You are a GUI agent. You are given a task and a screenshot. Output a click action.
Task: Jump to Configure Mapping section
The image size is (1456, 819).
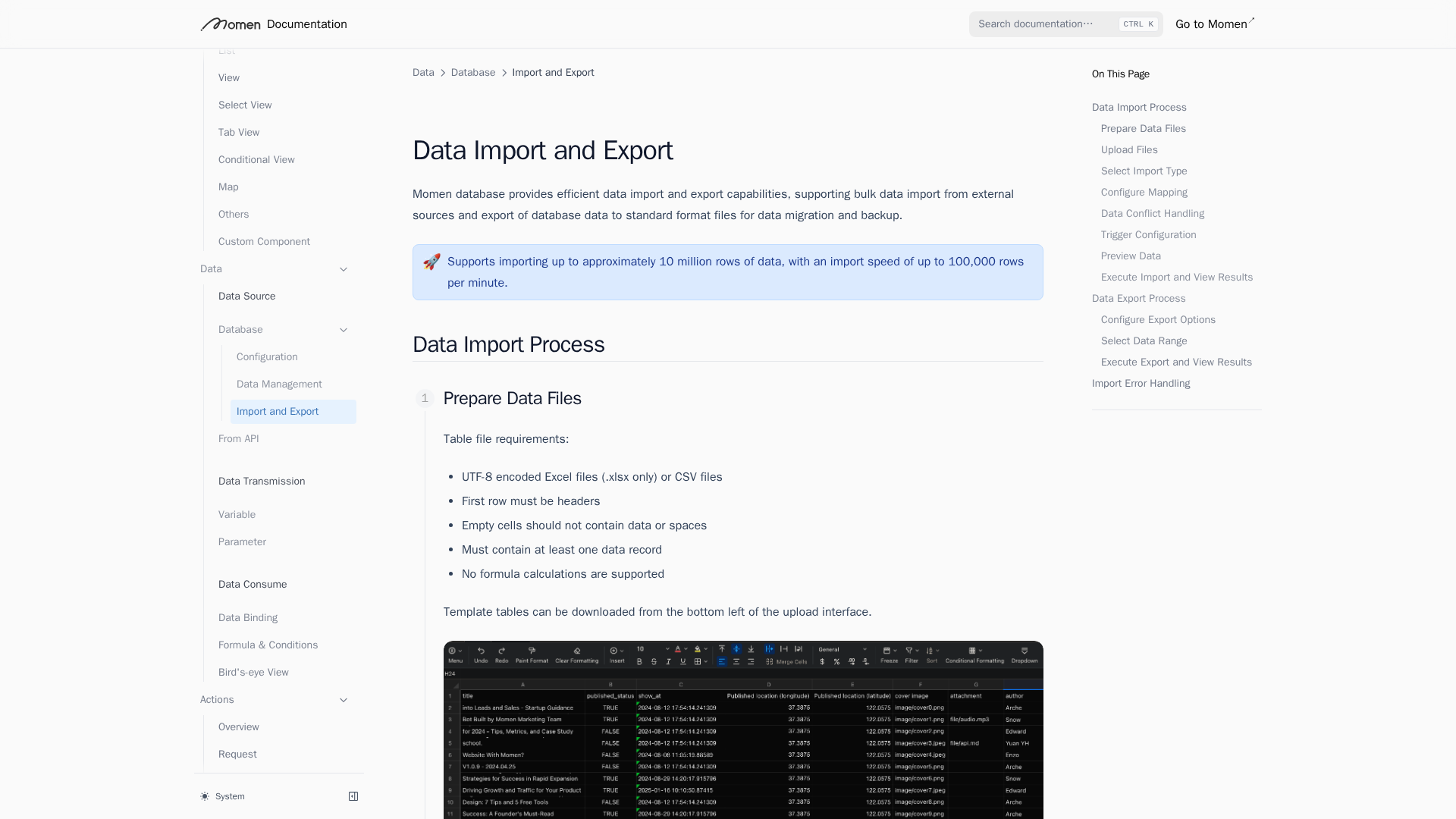[x=1144, y=193]
